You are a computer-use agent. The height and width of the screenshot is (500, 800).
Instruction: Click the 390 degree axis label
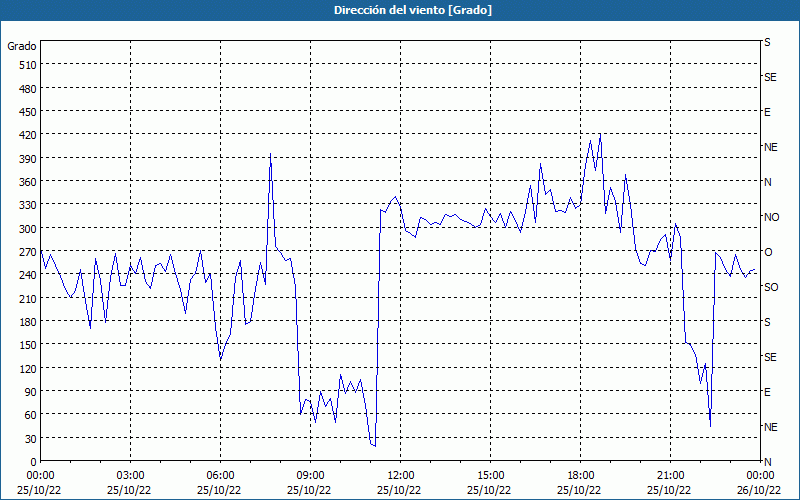(29, 159)
